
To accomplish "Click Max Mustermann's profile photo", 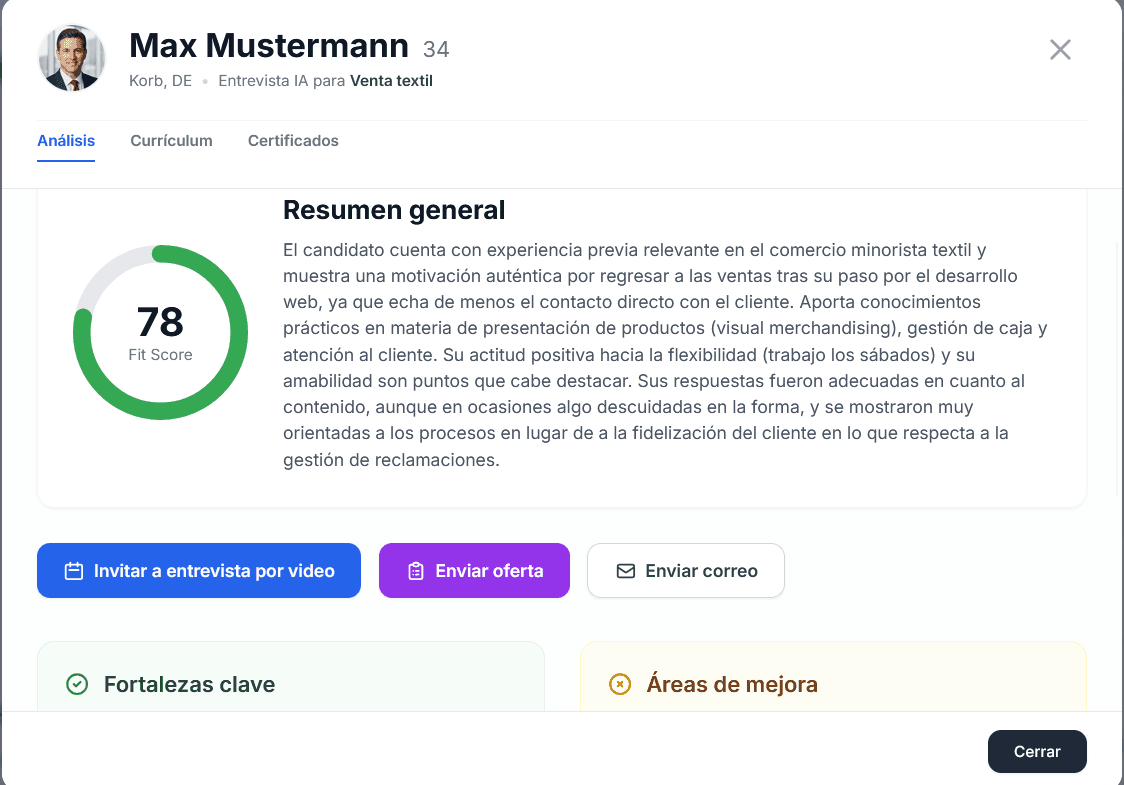I will coord(72,58).
